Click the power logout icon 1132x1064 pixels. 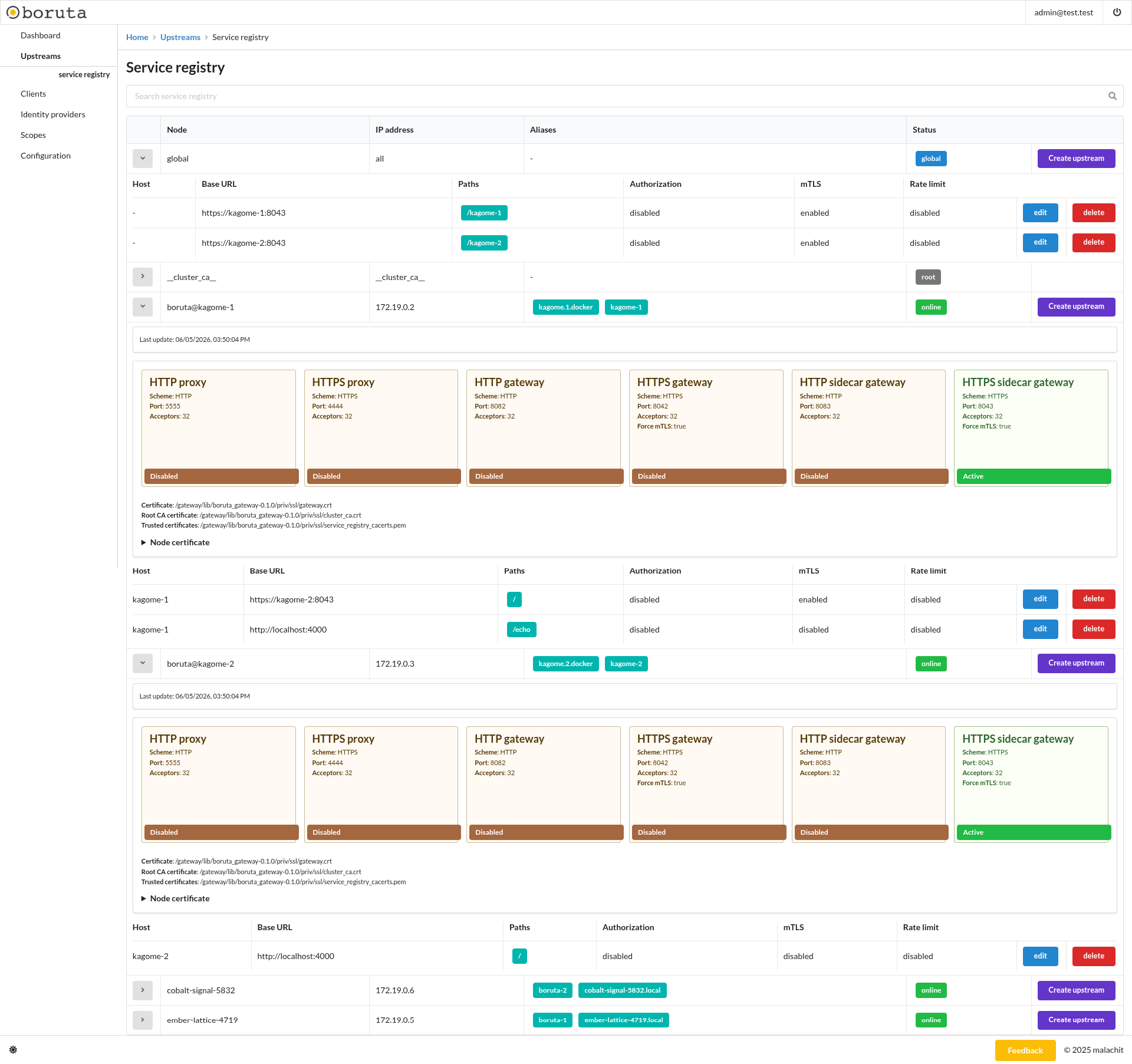tap(1117, 12)
